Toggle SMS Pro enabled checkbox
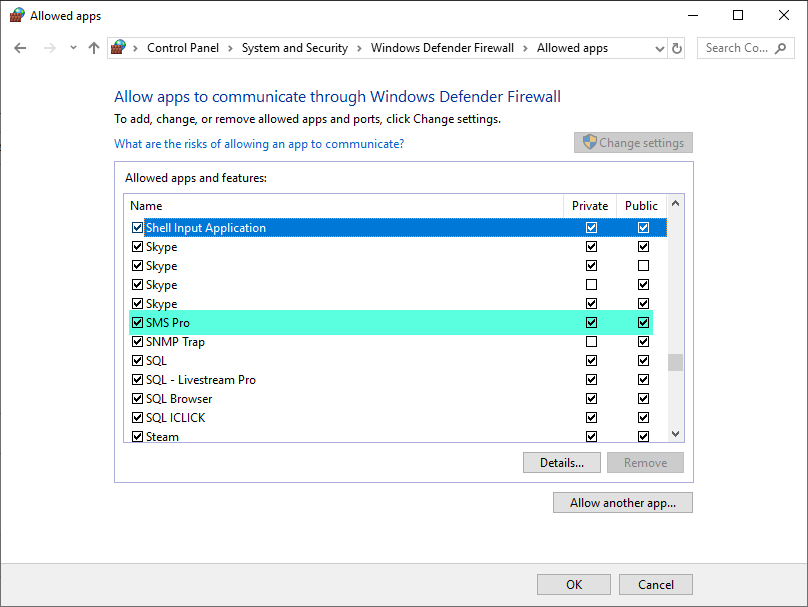This screenshot has height=607, width=808. 137,323
